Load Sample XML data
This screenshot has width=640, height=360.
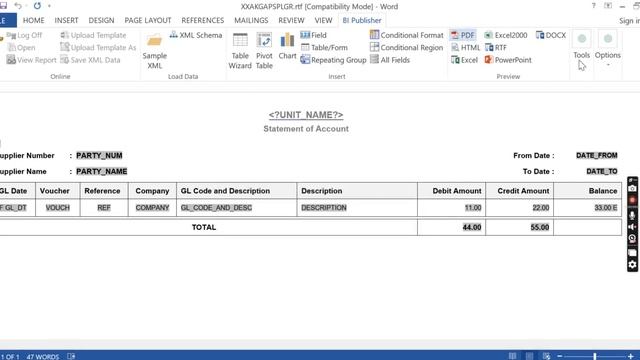click(x=155, y=51)
